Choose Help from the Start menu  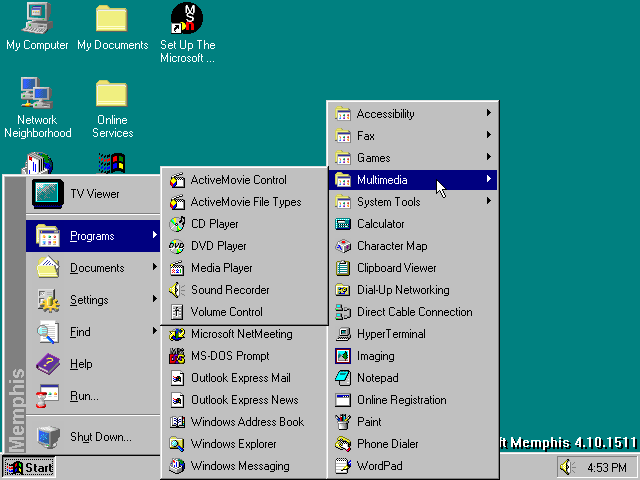pyautogui.click(x=93, y=364)
